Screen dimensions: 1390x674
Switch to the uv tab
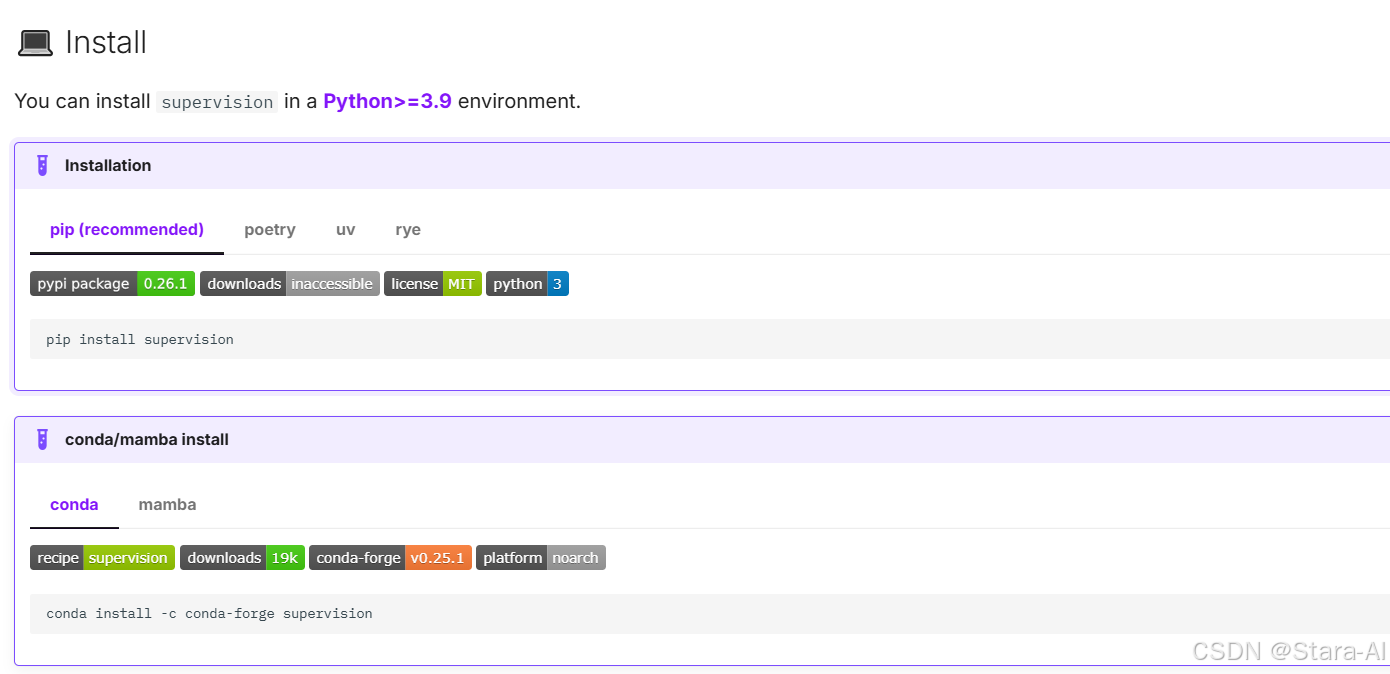pos(346,230)
